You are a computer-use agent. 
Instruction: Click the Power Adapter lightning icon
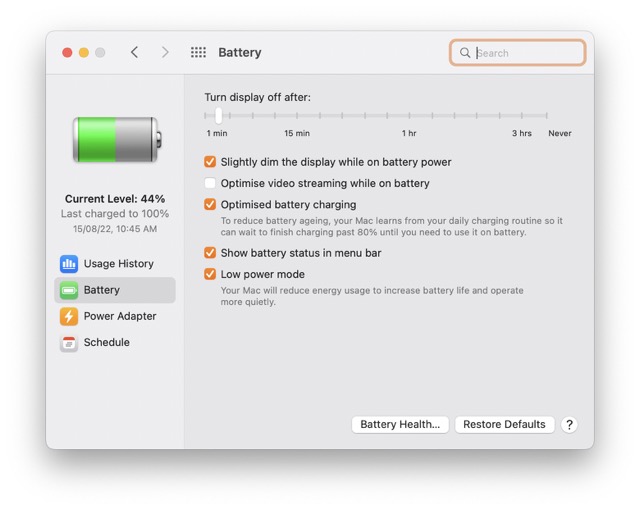[69, 316]
